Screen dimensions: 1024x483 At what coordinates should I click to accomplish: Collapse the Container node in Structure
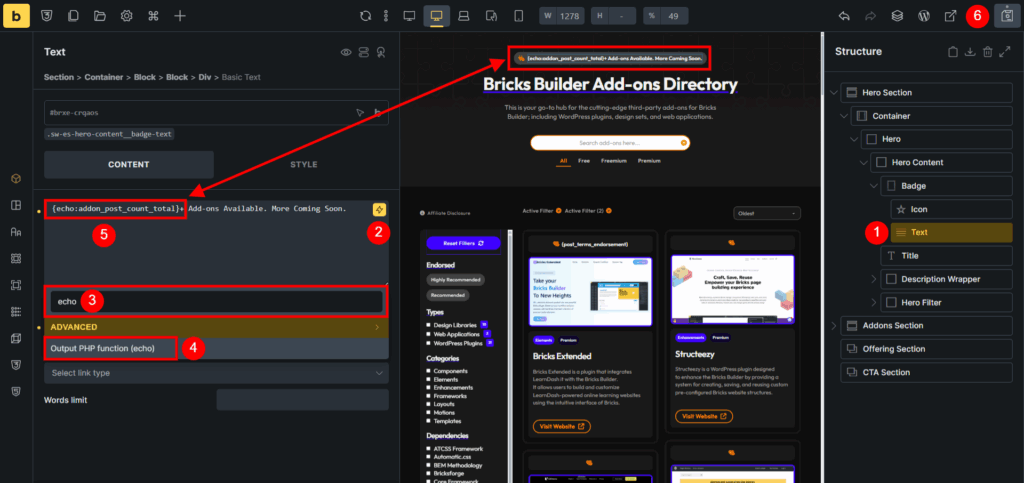coord(844,116)
